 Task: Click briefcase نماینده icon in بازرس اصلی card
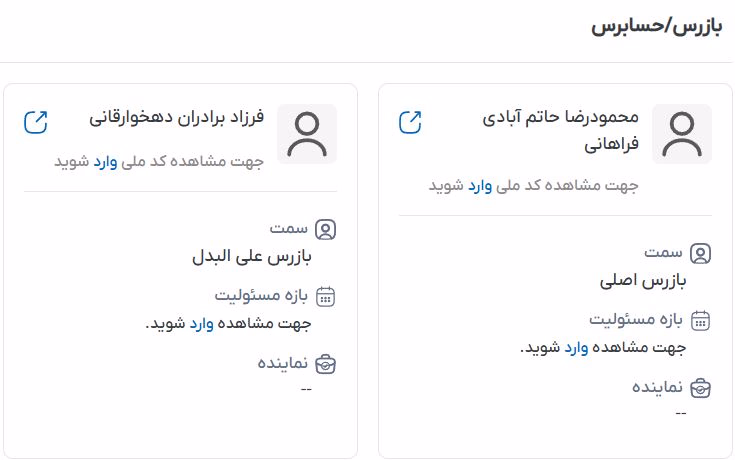click(701, 386)
